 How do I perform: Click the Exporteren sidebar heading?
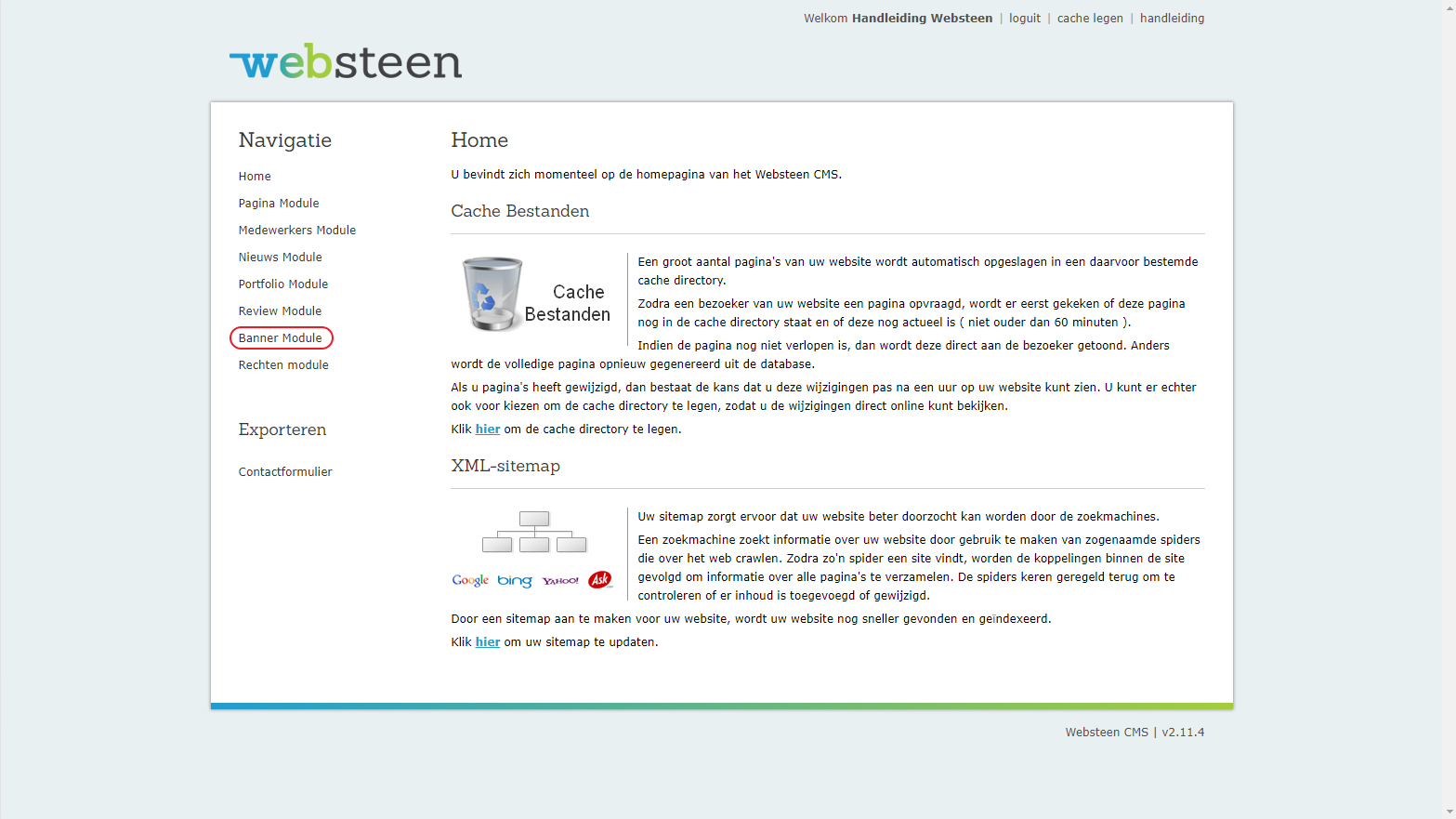coord(282,430)
